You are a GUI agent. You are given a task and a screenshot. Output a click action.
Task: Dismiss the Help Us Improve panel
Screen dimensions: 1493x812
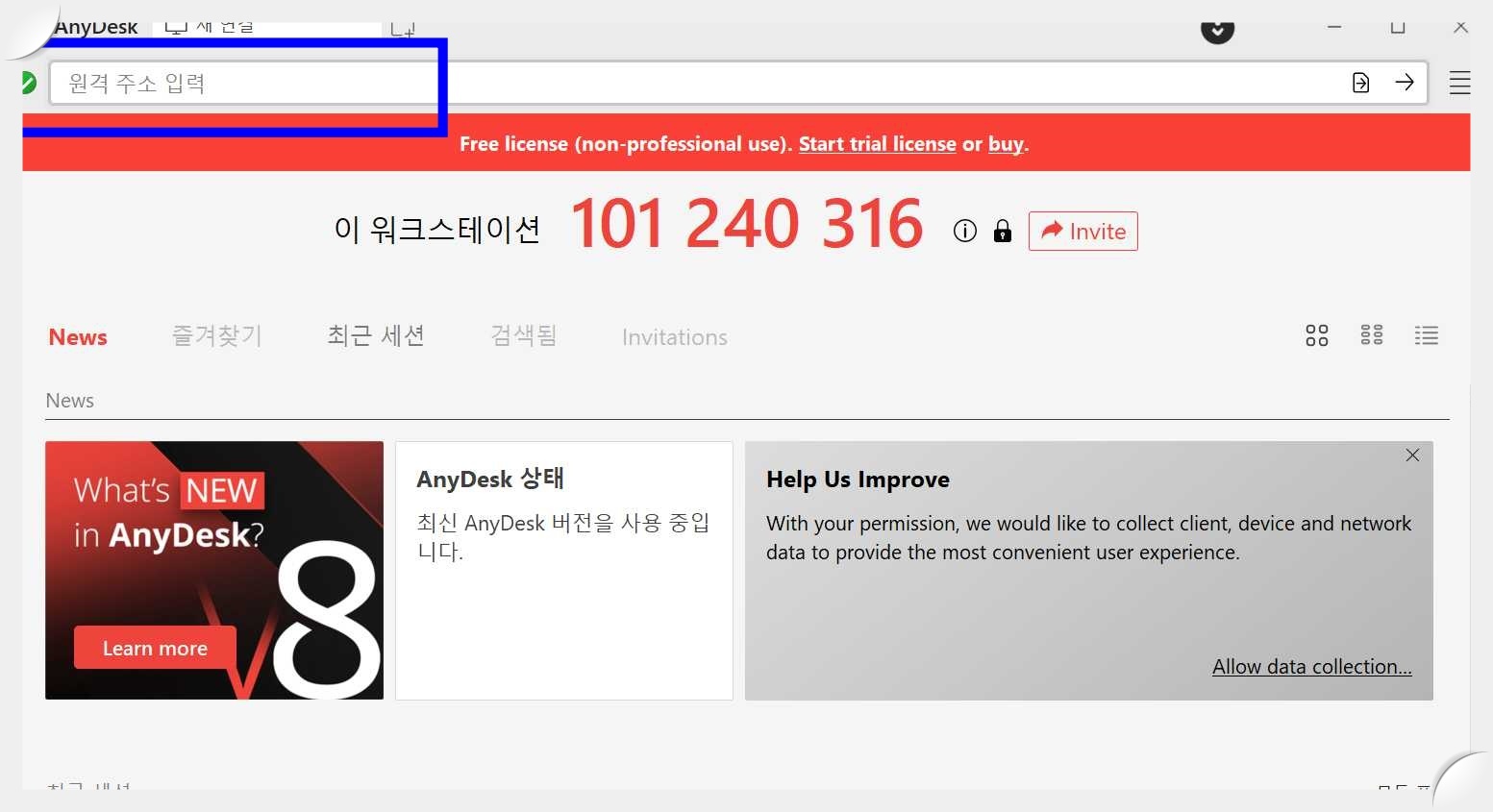[1411, 455]
